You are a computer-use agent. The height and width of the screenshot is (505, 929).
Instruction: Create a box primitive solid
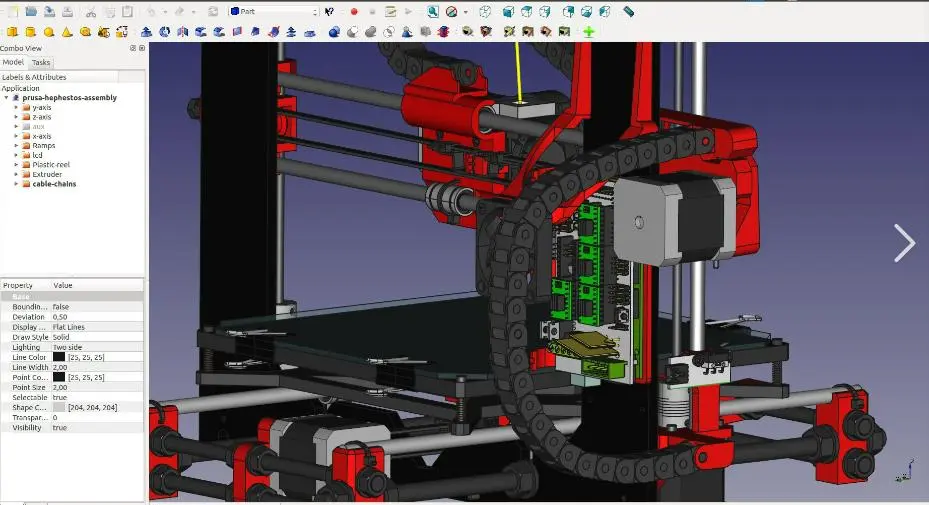(12, 32)
